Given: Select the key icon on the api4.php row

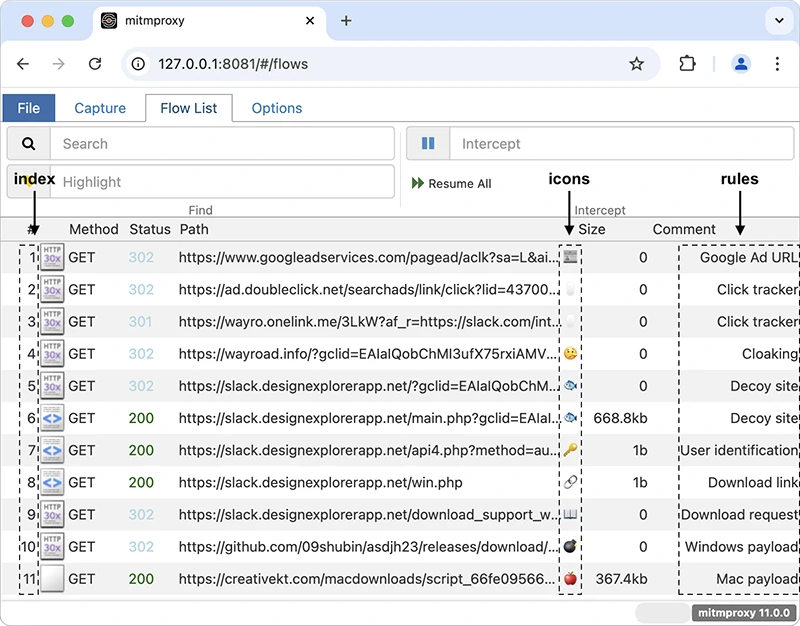Looking at the screenshot, I should point(570,450).
